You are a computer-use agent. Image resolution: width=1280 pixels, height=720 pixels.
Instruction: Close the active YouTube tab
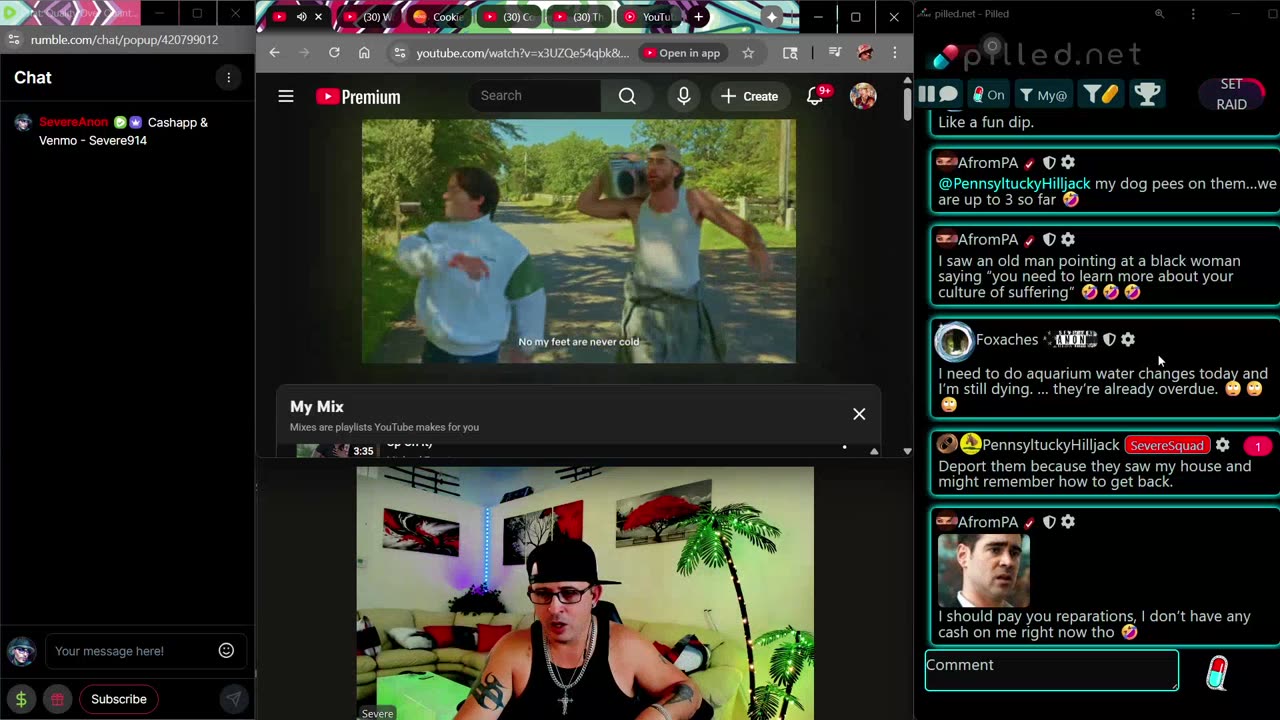[318, 17]
